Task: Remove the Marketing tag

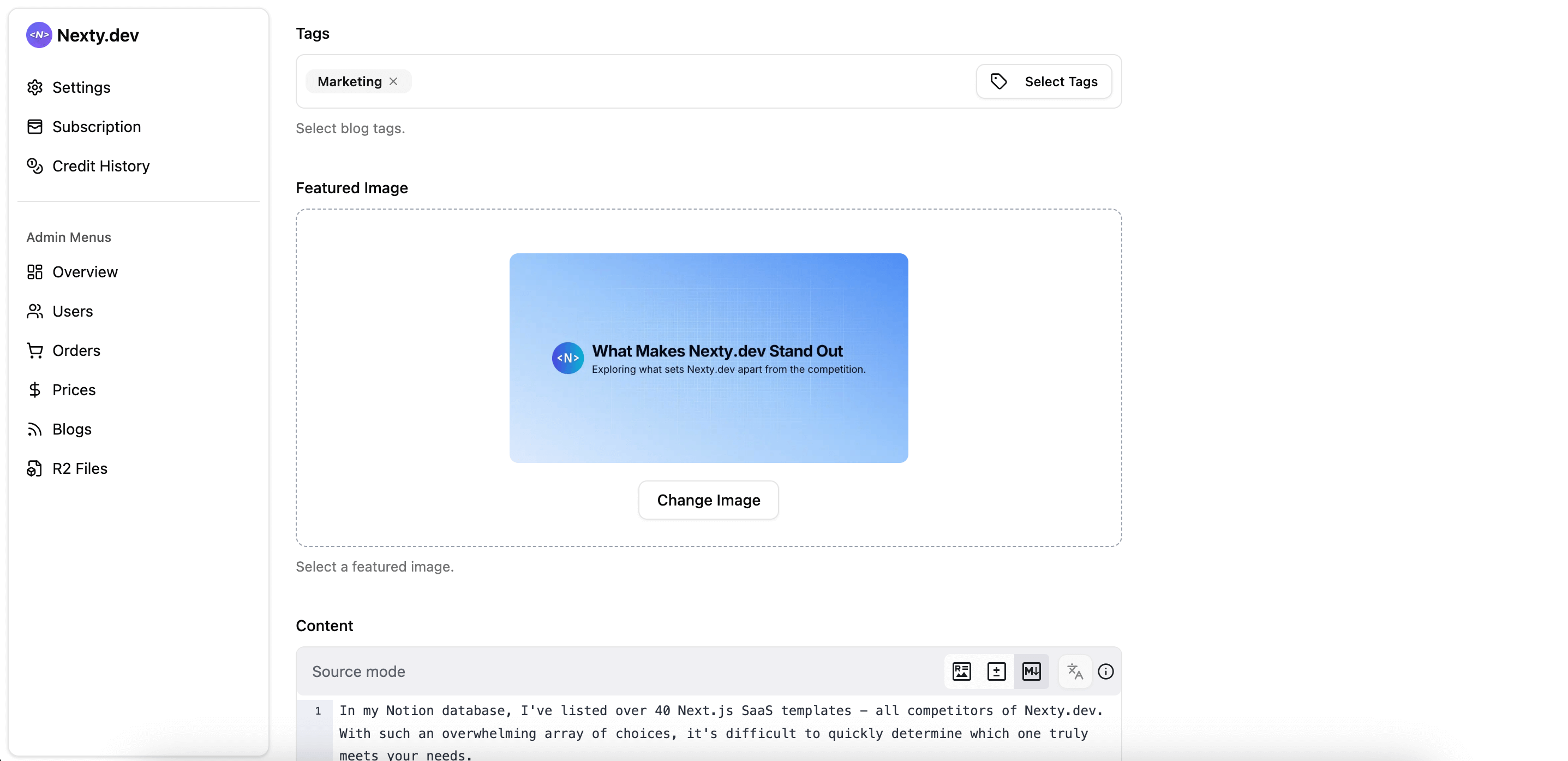Action: tap(394, 82)
